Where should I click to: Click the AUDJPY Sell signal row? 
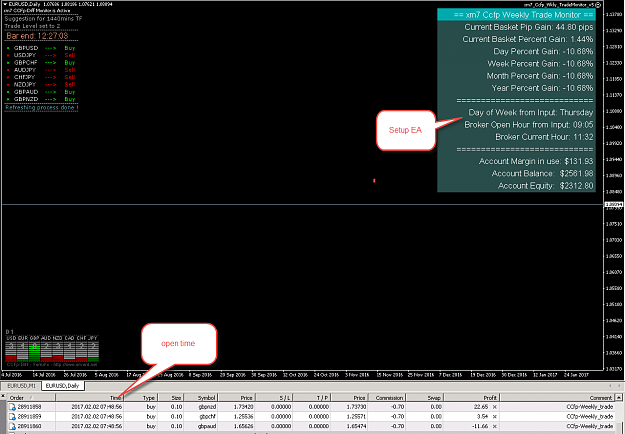click(41, 70)
